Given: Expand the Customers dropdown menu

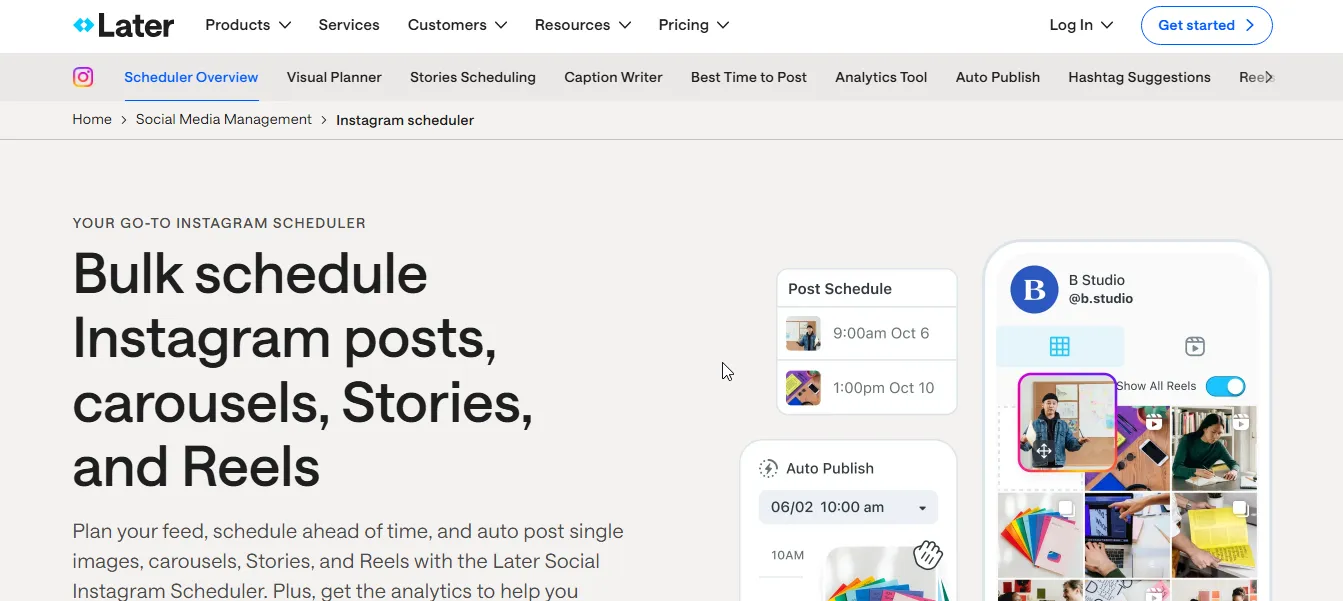Looking at the screenshot, I should (x=457, y=25).
